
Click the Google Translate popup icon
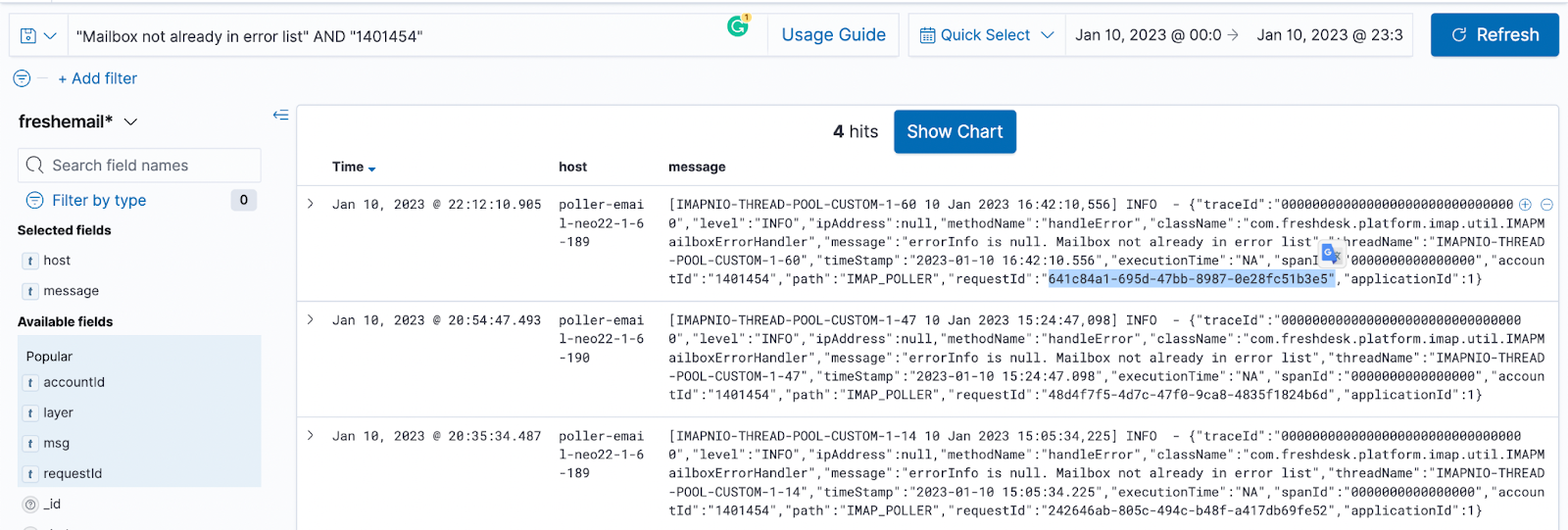pyautogui.click(x=1331, y=254)
